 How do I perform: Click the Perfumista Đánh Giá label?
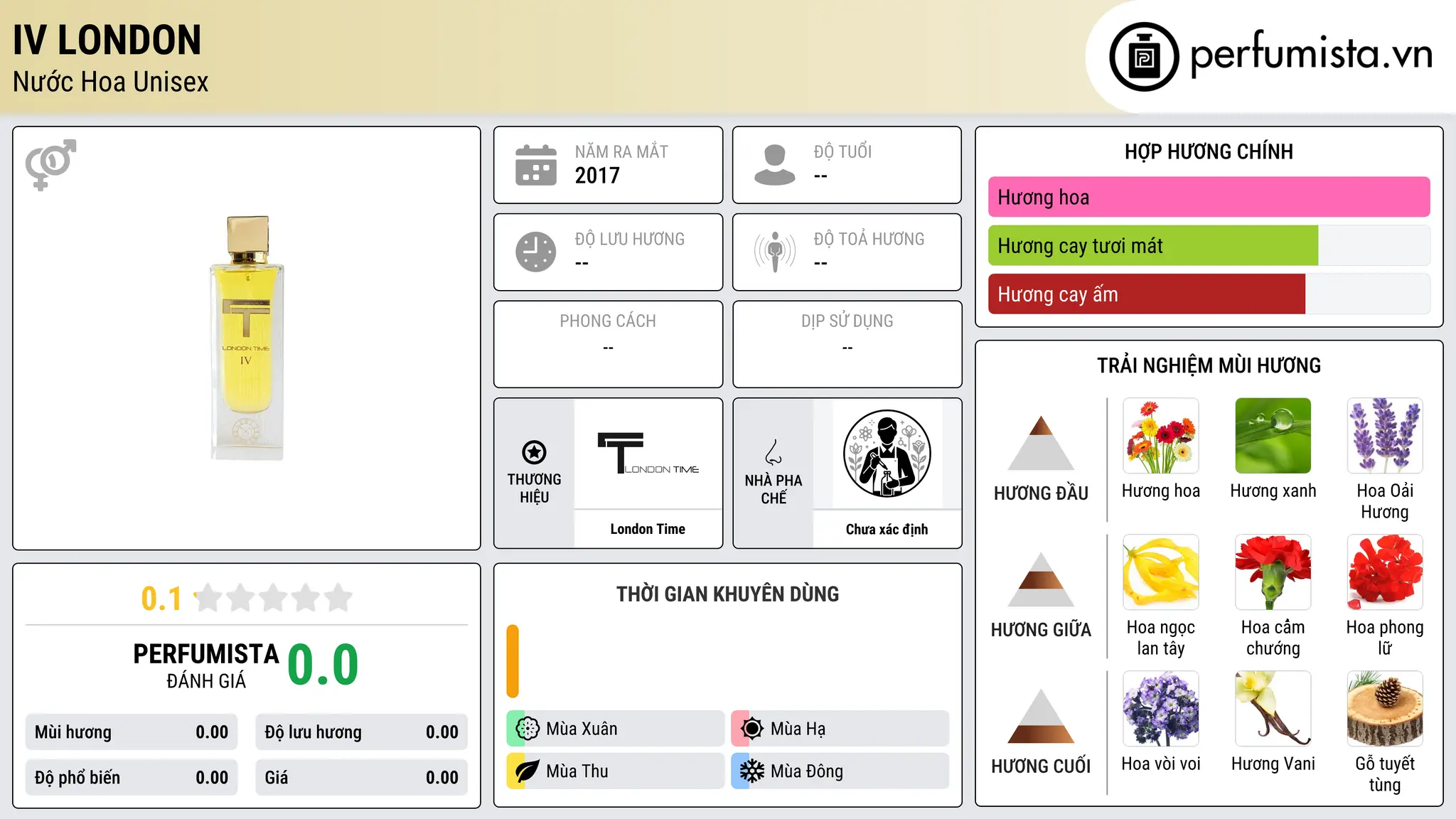point(206,665)
